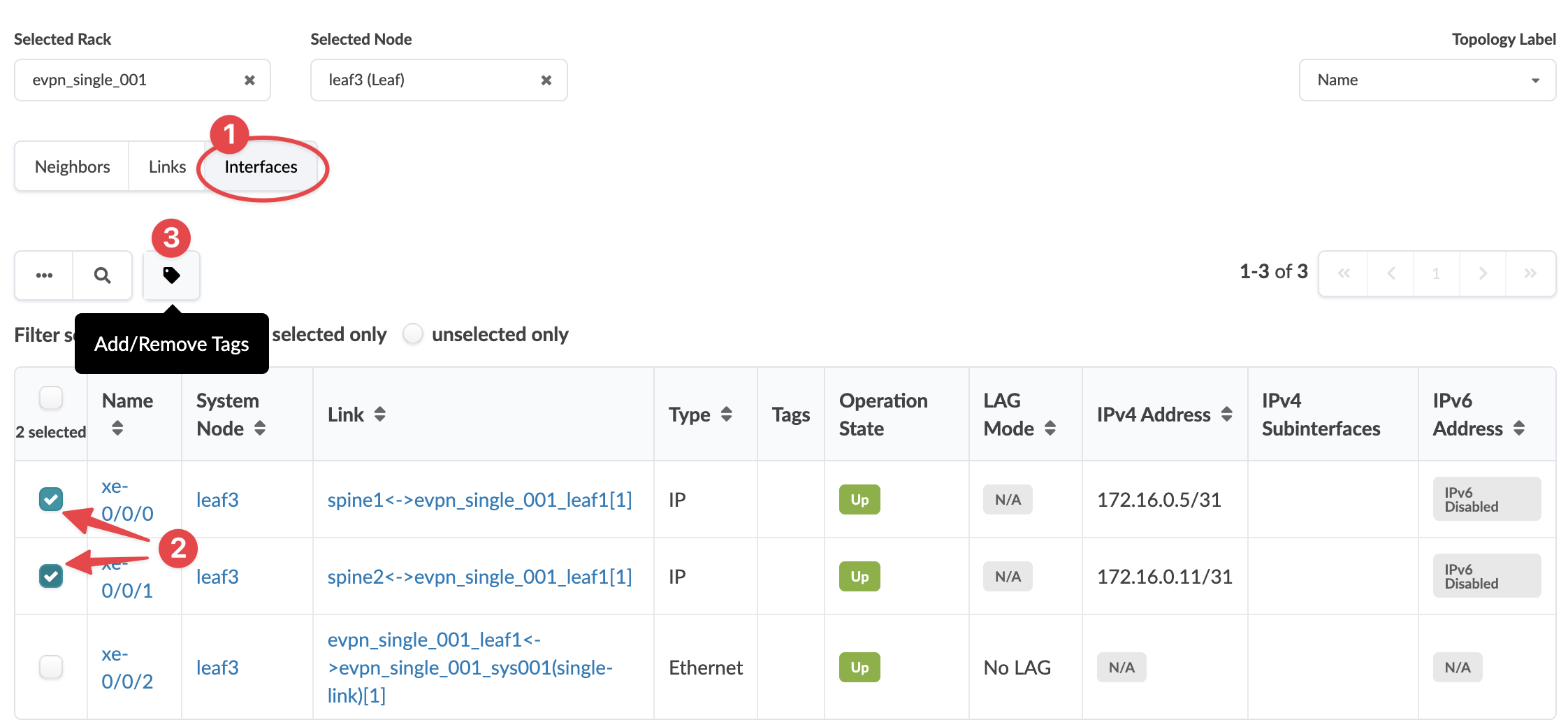Clear the selected node leaf3 (Leaf)
The image size is (1568, 727).
(546, 80)
